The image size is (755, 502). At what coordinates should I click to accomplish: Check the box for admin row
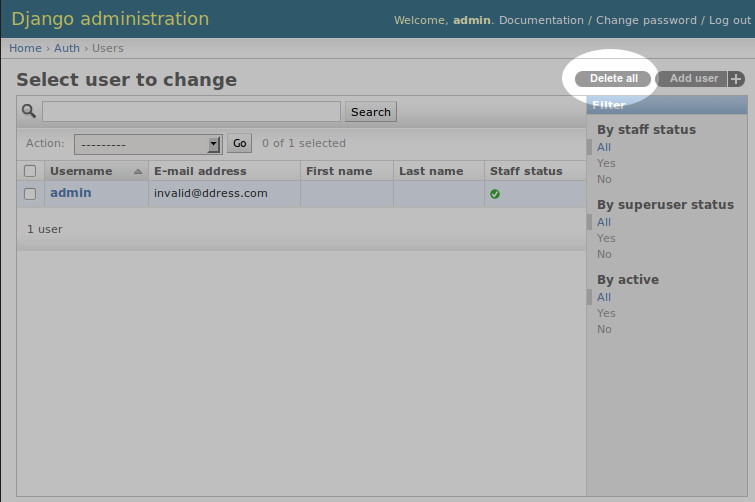[x=30, y=193]
